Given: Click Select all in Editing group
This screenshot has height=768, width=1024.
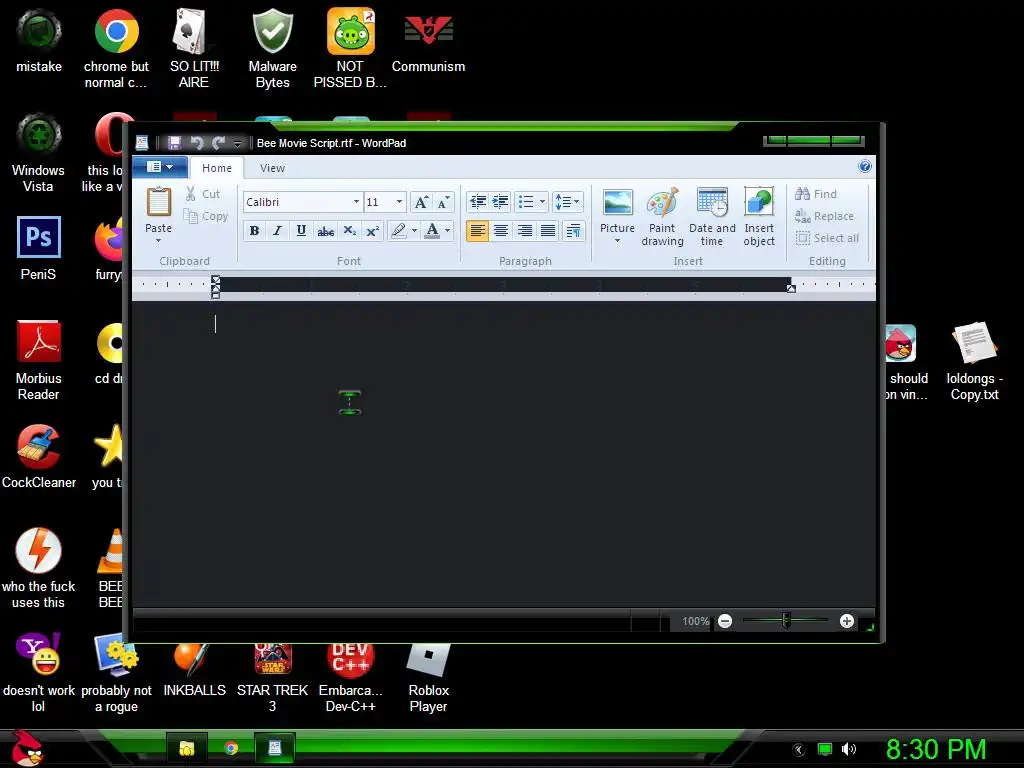Looking at the screenshot, I should coord(827,238).
